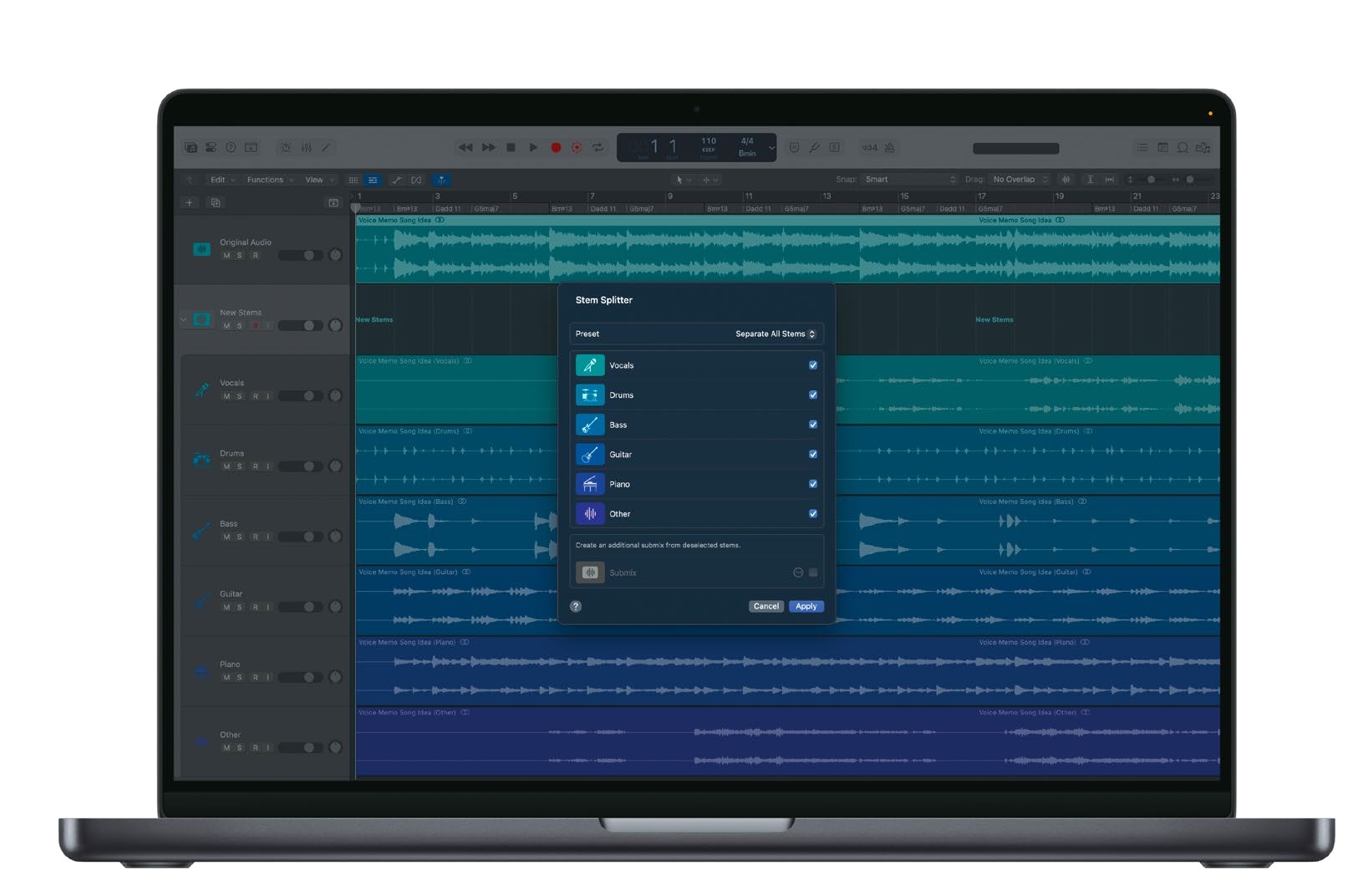
Task: Click the Stem Splitter help button
Action: (576, 606)
